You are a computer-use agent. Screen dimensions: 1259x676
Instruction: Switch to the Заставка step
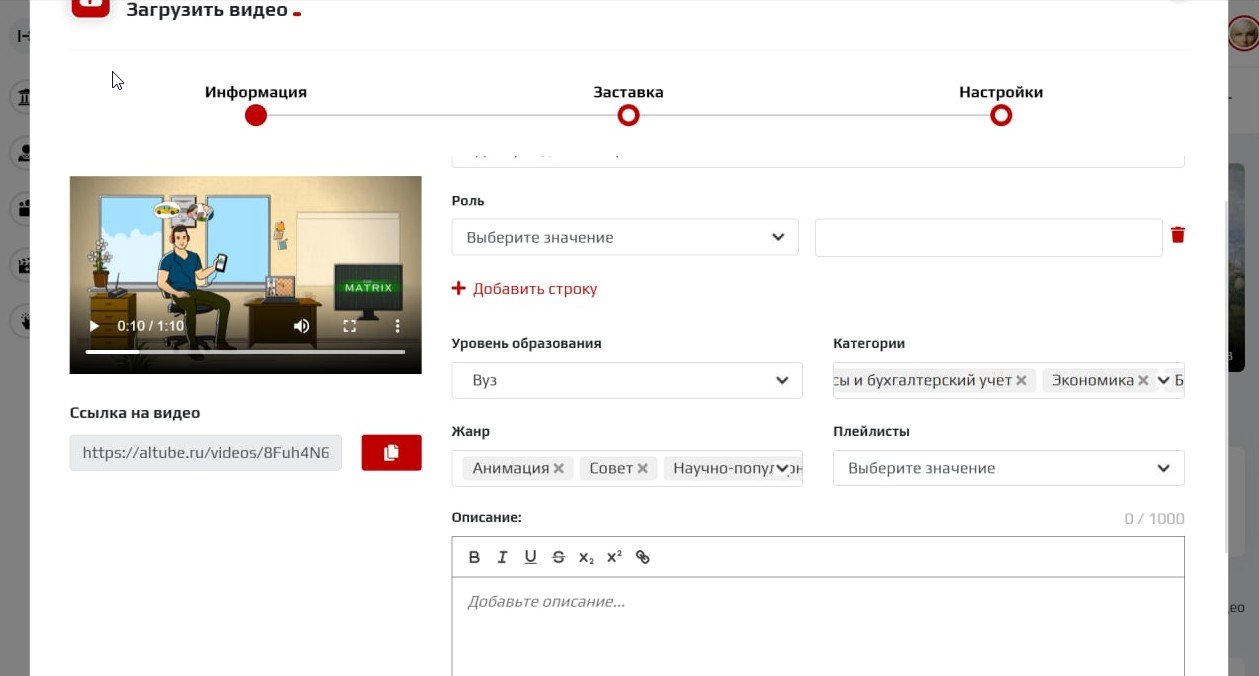point(628,115)
